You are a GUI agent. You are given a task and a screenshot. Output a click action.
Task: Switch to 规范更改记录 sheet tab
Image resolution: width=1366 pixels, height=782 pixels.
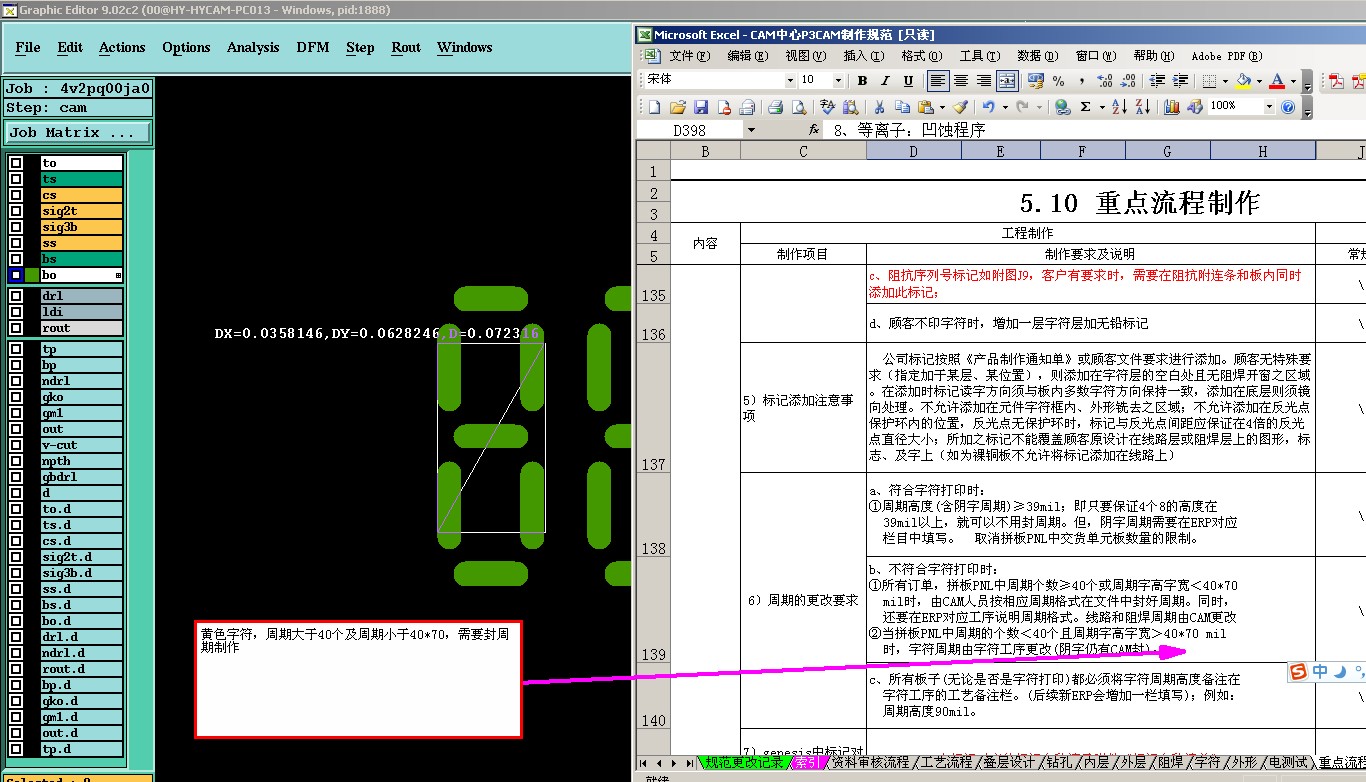click(743, 762)
